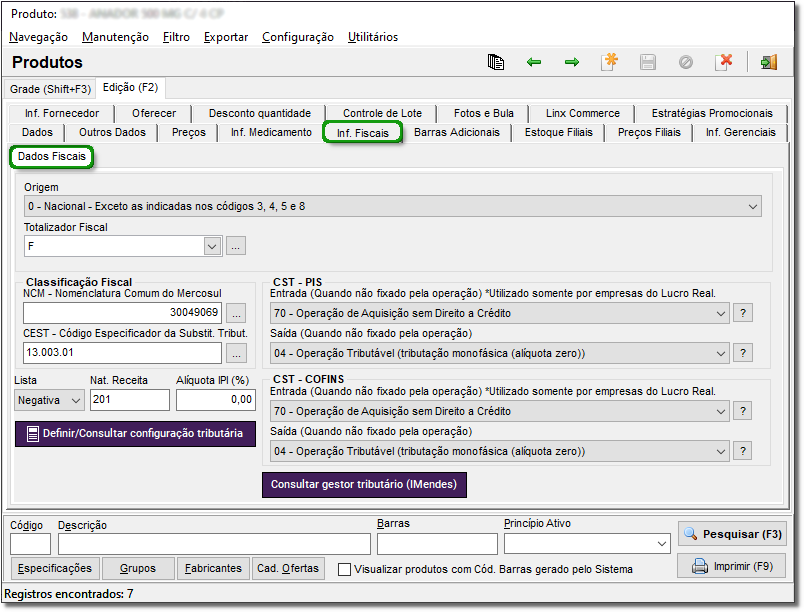Viewport: 804px width, 612px height.
Task: Click the Fabricantes button
Action: [x=213, y=568]
